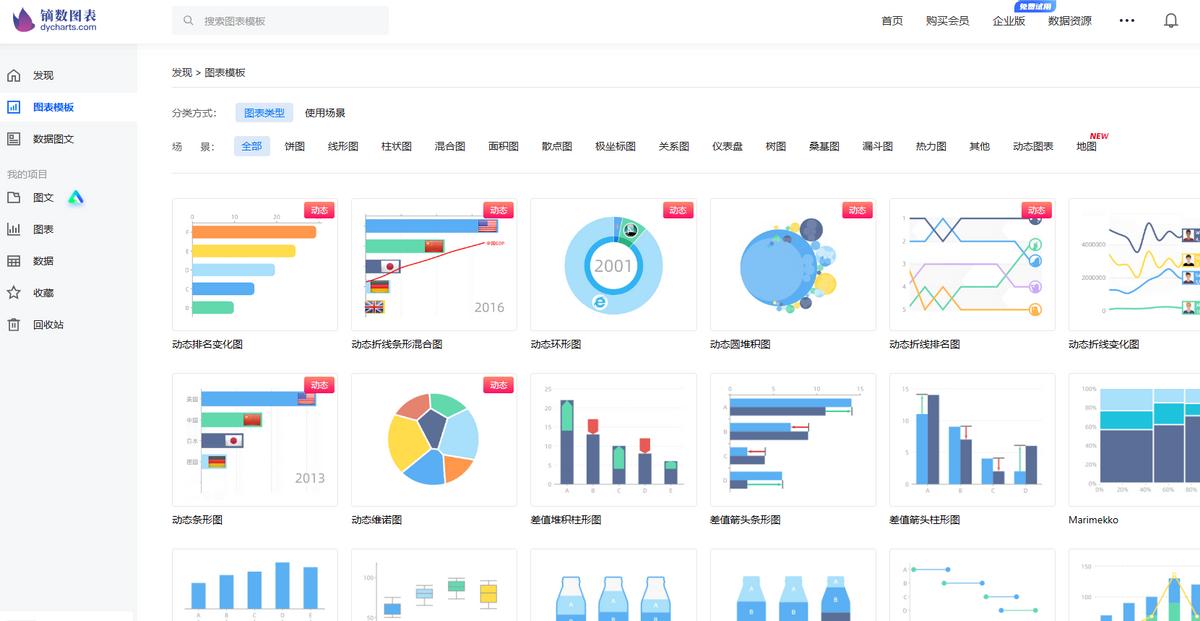The width and height of the screenshot is (1200, 621).
Task: Filter by 饼图
Action: pos(294,146)
